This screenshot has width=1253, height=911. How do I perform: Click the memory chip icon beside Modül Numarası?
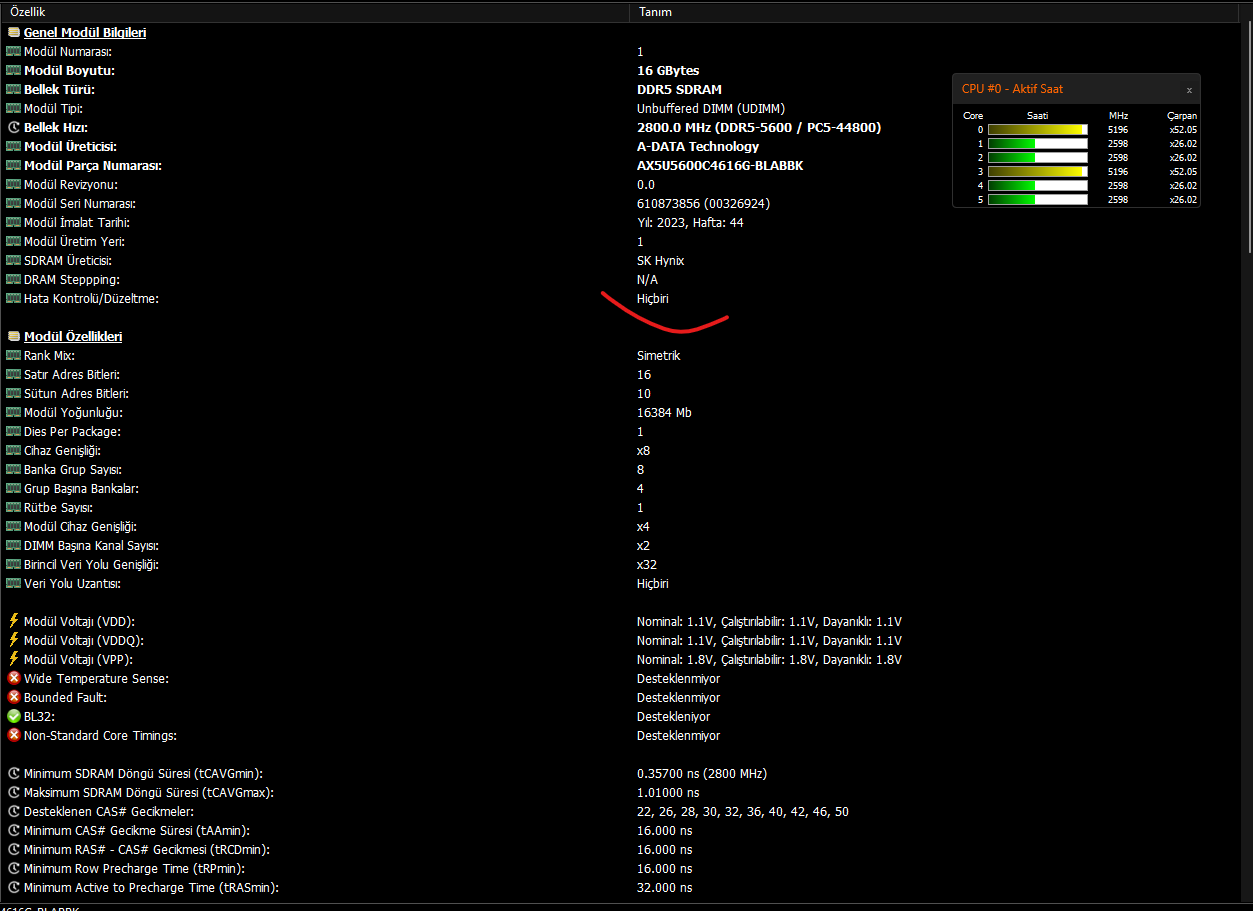[x=14, y=51]
